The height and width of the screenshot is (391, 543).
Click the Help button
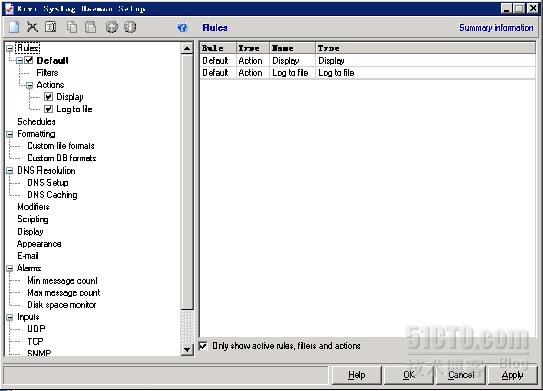tap(357, 375)
